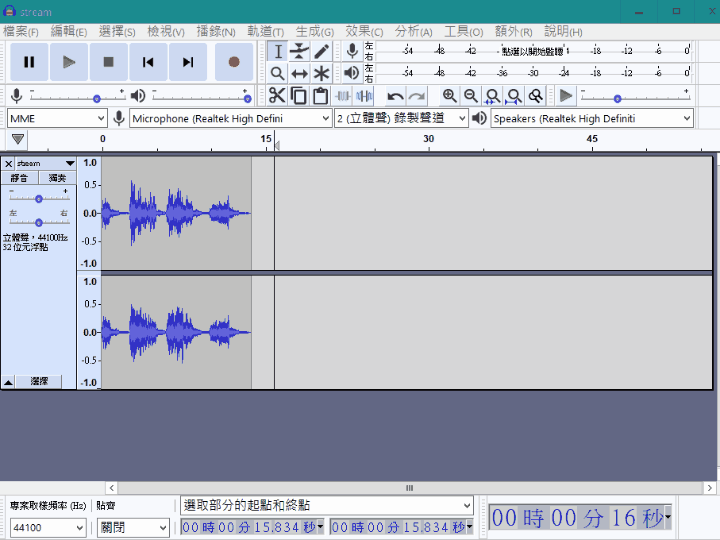The image size is (720, 540).
Task: Click the Cut scissors icon
Action: [x=277, y=96]
